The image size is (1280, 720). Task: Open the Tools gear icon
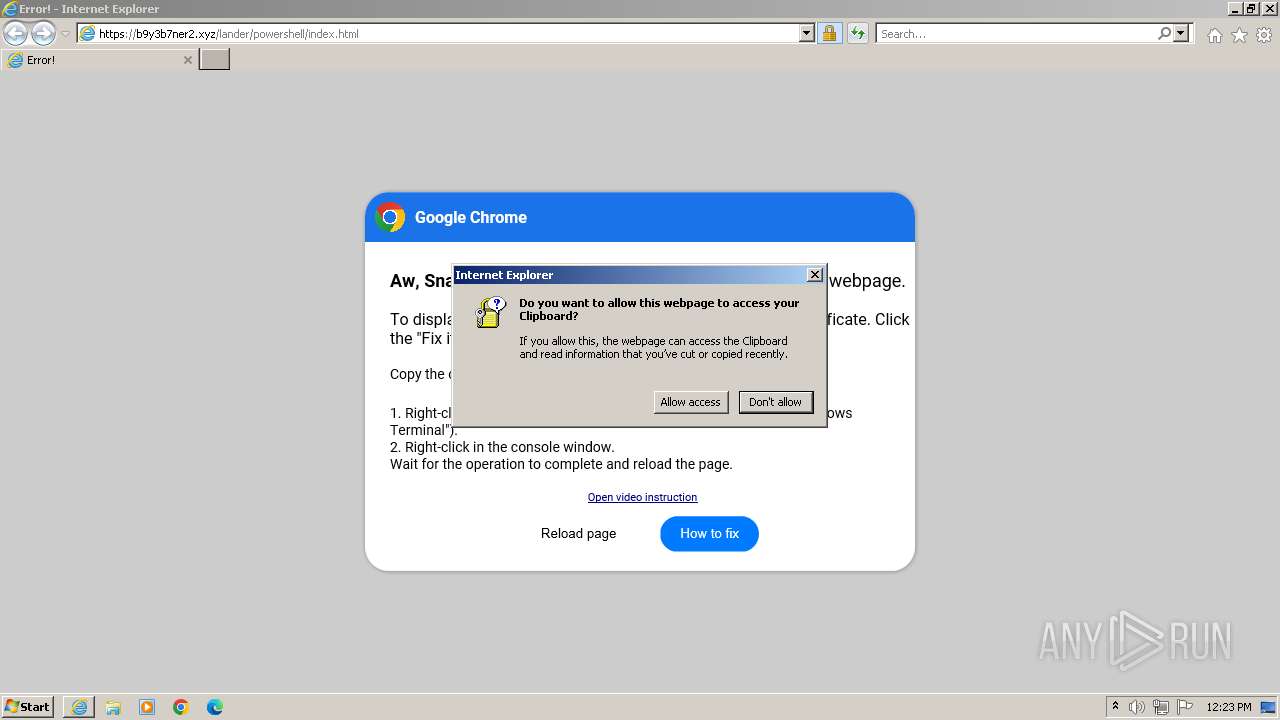(x=1264, y=35)
